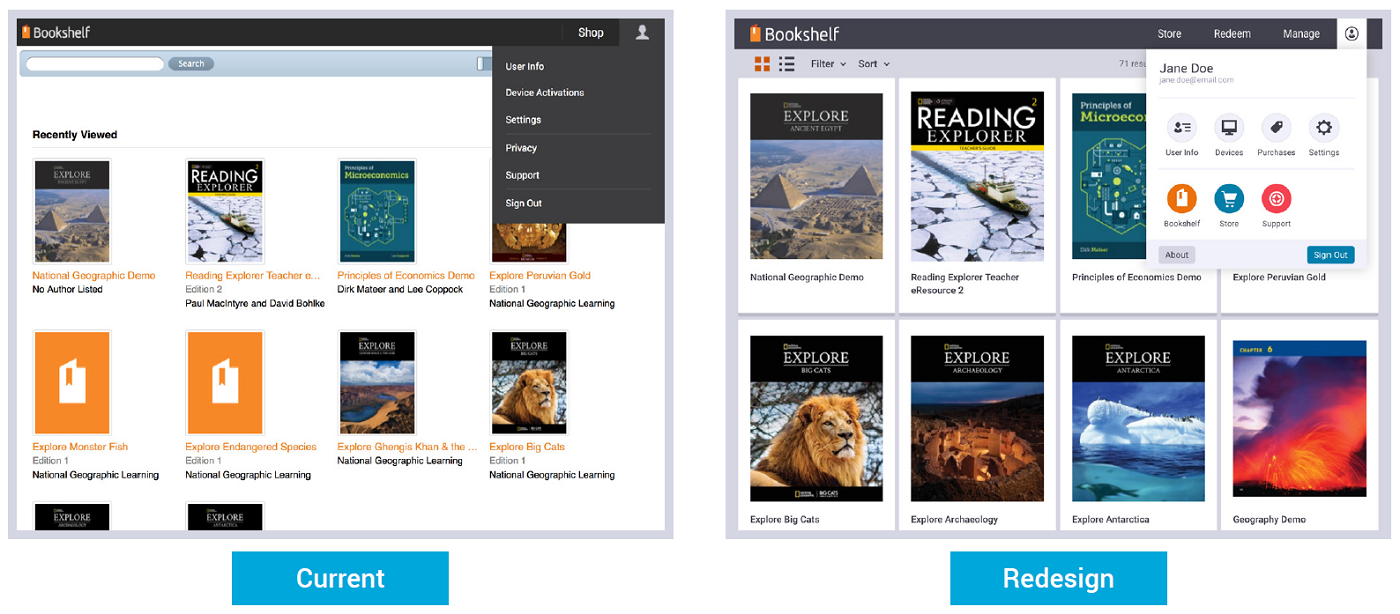This screenshot has height=614, width=1400.
Task: Switch to list view in Redesign toolbar
Action: pyautogui.click(x=787, y=64)
